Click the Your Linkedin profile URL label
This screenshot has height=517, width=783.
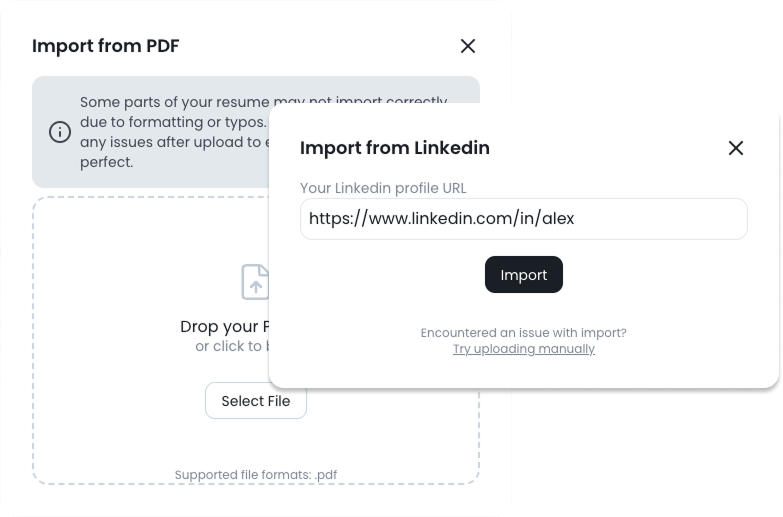tap(383, 188)
